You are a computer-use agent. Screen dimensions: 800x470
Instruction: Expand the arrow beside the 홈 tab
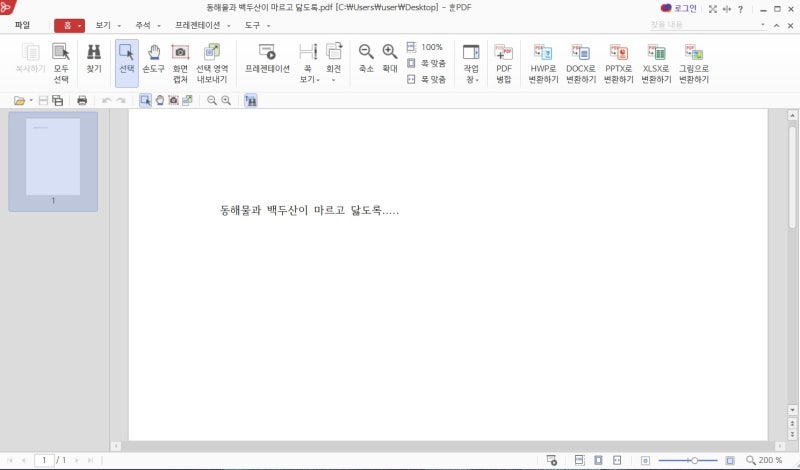click(80, 26)
